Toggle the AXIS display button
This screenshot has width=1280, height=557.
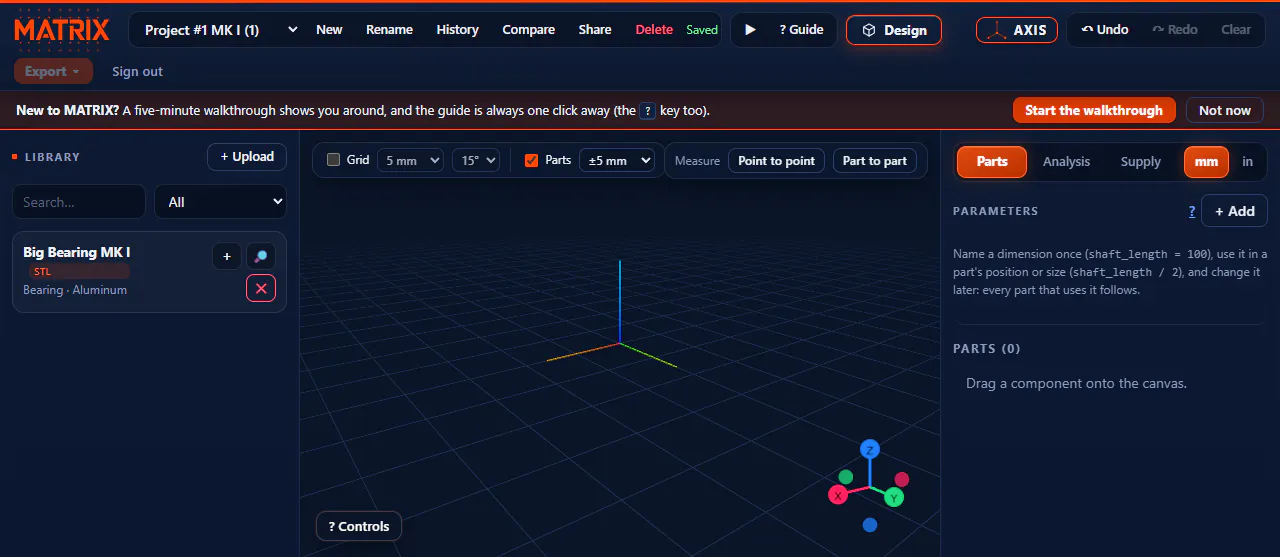click(x=1017, y=30)
